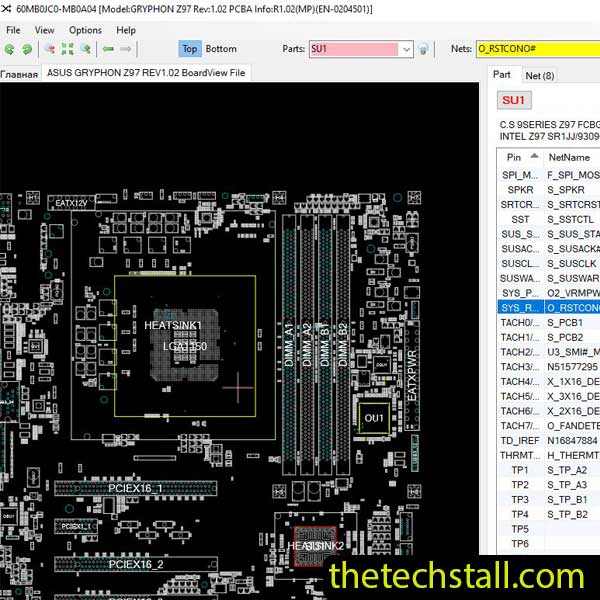Select pin row THRMT... H_THERMT
This screenshot has width=600, height=600.
click(x=549, y=455)
